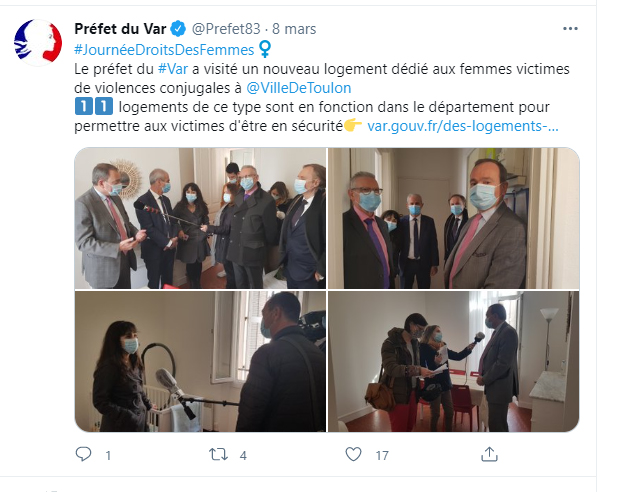Like the tweet with the heart icon
Image resolution: width=627 pixels, height=492 pixels.
click(x=353, y=454)
